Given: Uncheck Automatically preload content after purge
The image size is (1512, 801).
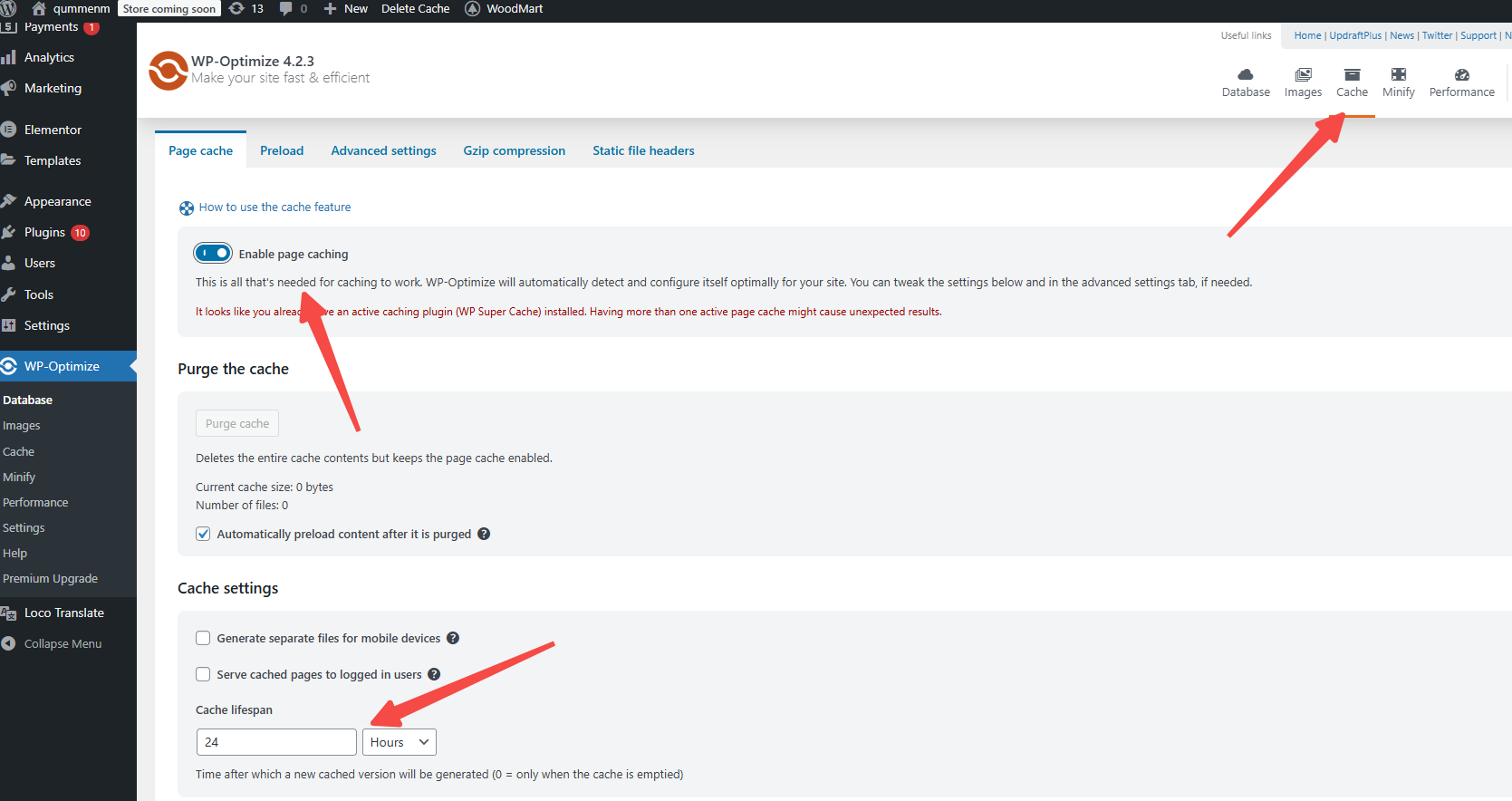Looking at the screenshot, I should point(203,534).
